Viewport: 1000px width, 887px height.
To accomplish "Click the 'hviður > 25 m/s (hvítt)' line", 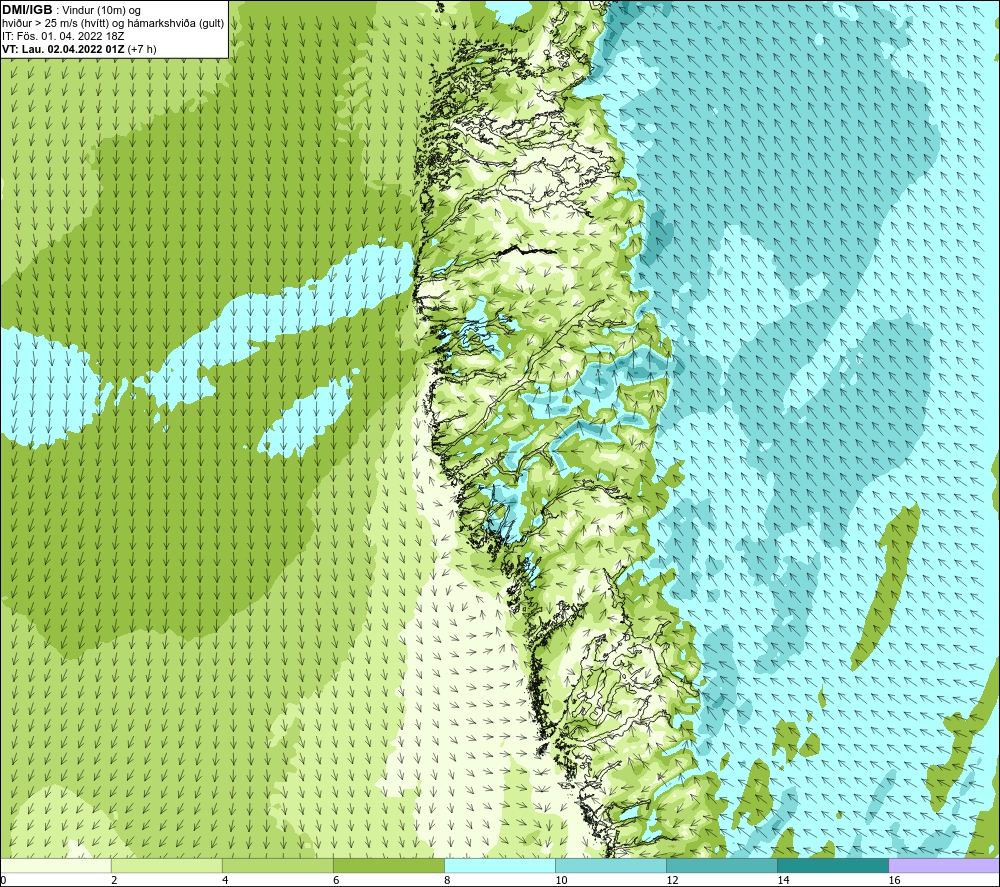I will [x=55, y=24].
